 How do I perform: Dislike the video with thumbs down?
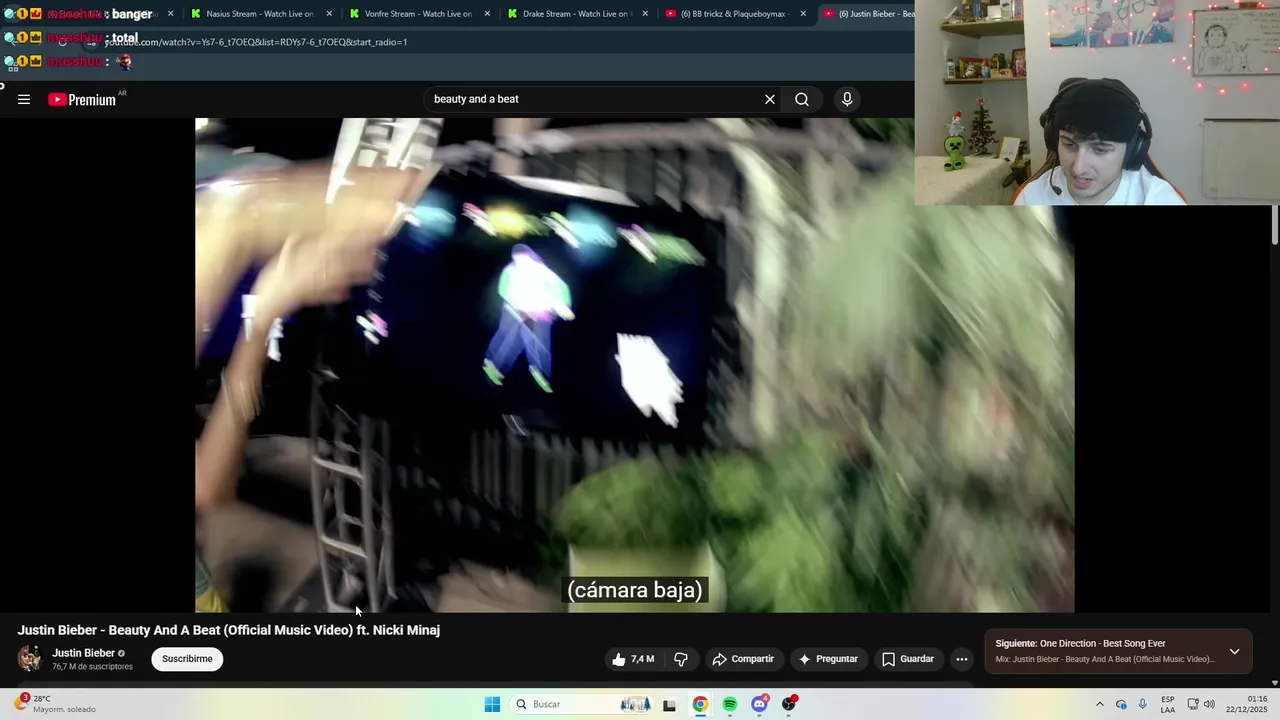pyautogui.click(x=681, y=659)
